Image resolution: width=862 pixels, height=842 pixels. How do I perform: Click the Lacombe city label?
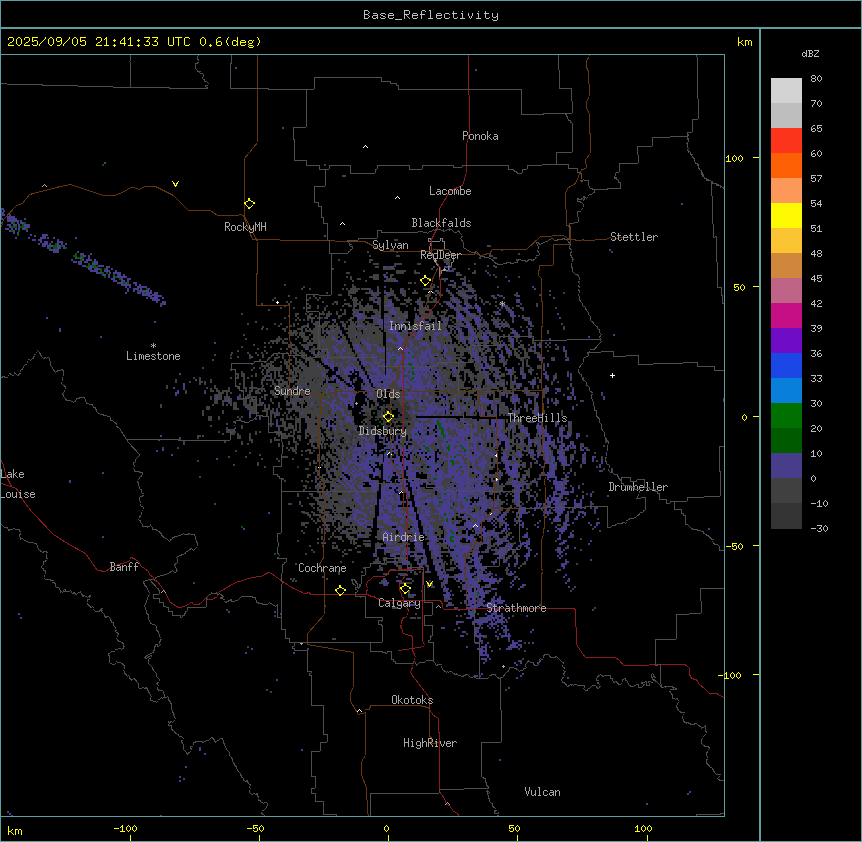click(x=450, y=191)
